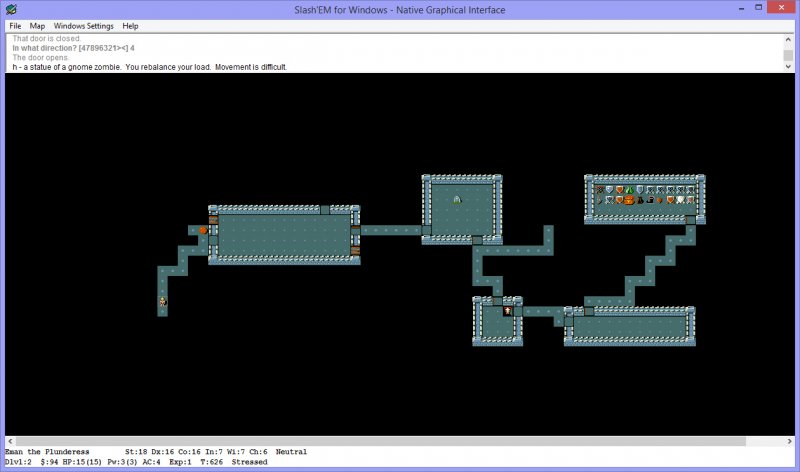800x472 pixels.
Task: Select the green cloak in the shop
Action: pos(630,189)
